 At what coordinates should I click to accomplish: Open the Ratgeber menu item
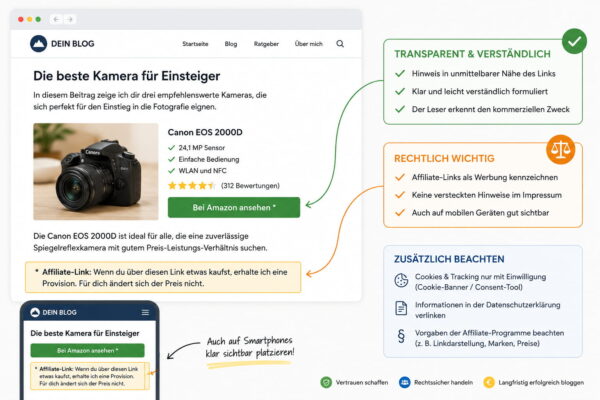pyautogui.click(x=266, y=44)
